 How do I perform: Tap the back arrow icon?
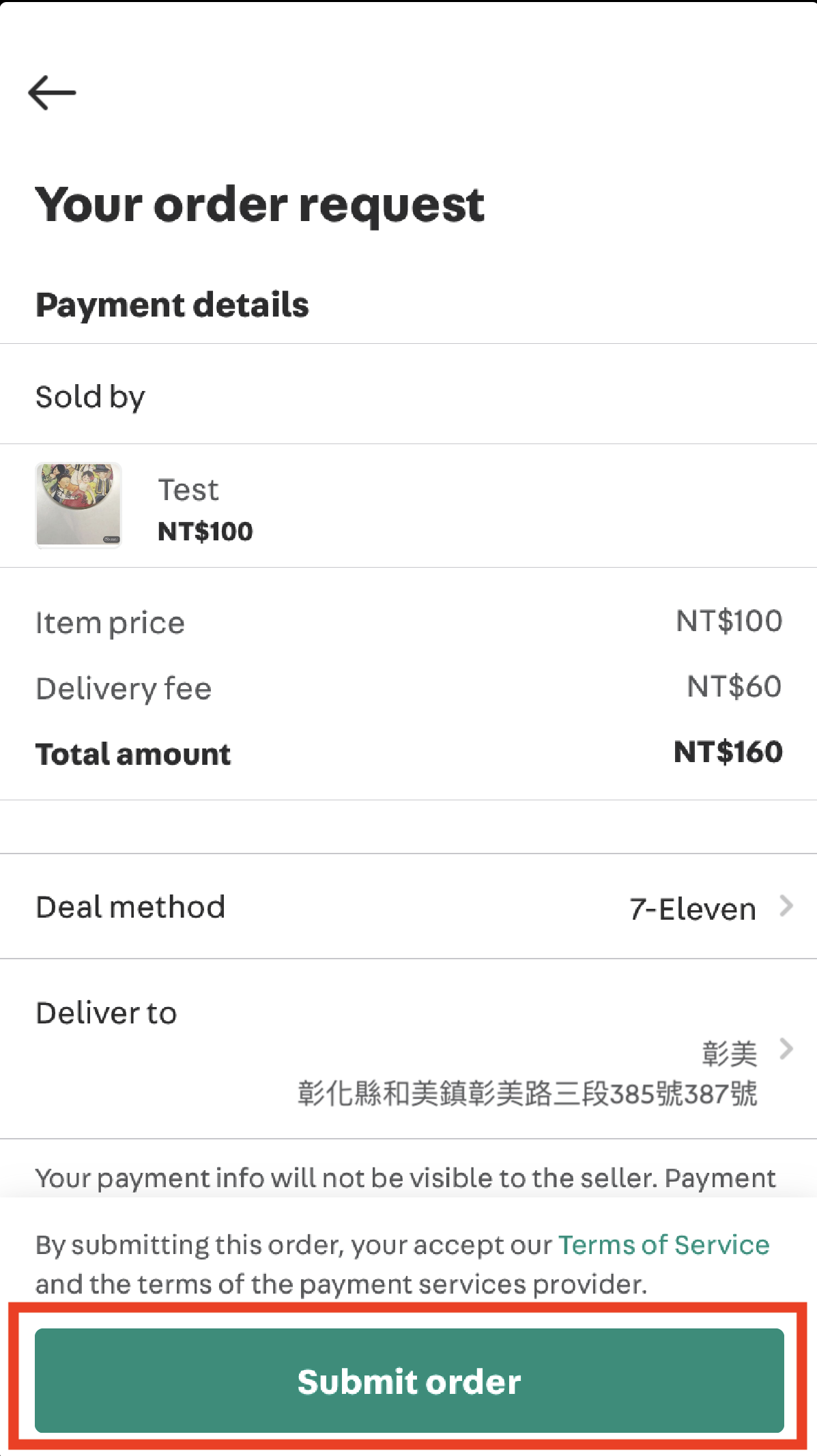click(52, 93)
